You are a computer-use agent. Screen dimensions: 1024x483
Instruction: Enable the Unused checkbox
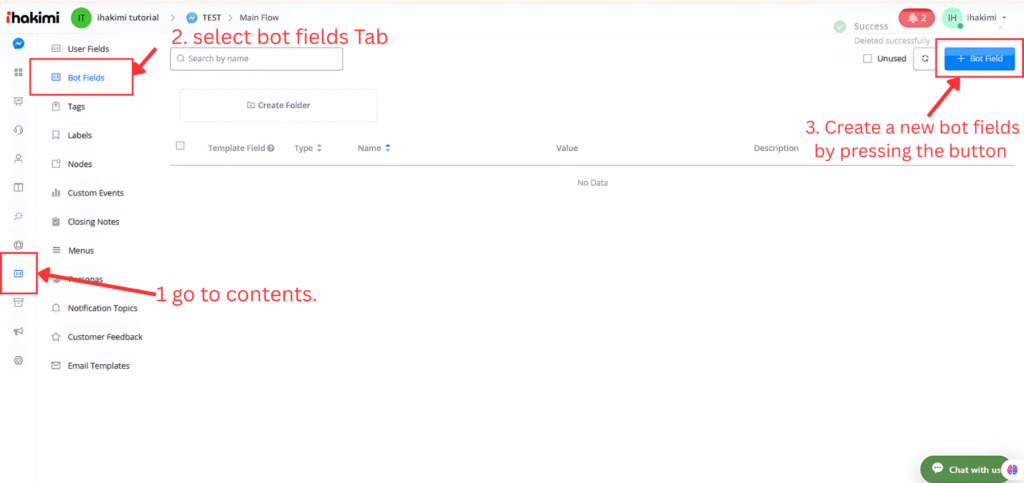coord(867,59)
